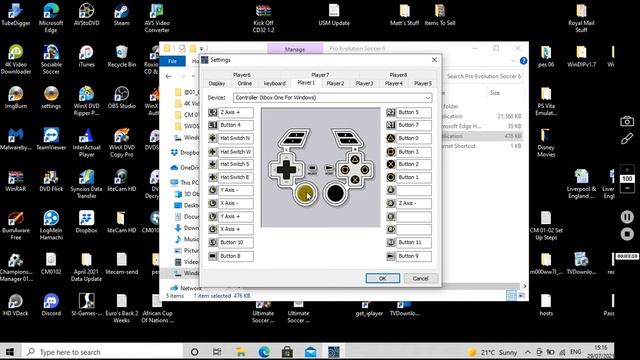Click the Windows Start button

click(x=10, y=352)
